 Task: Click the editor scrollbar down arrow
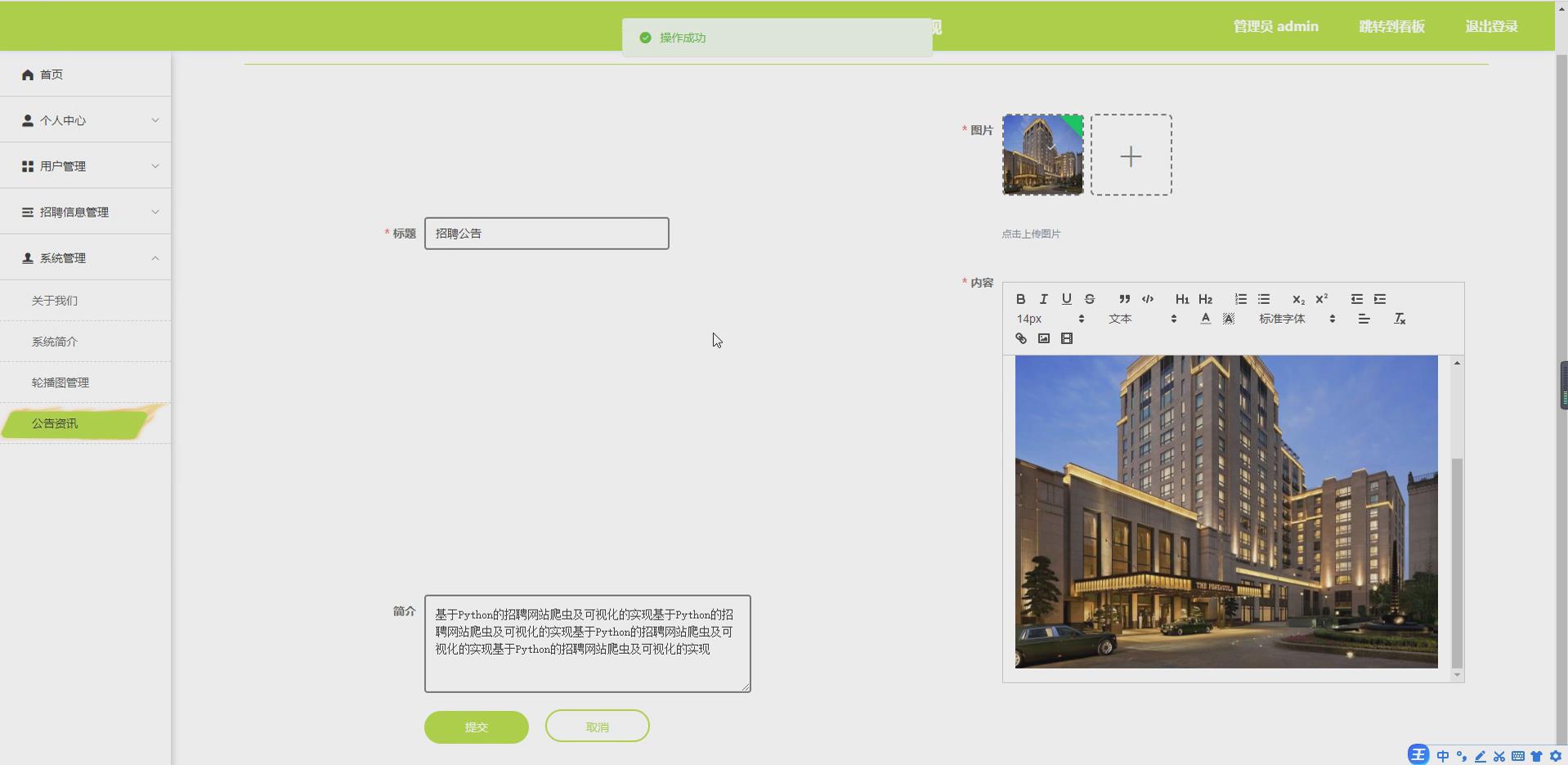1457,675
